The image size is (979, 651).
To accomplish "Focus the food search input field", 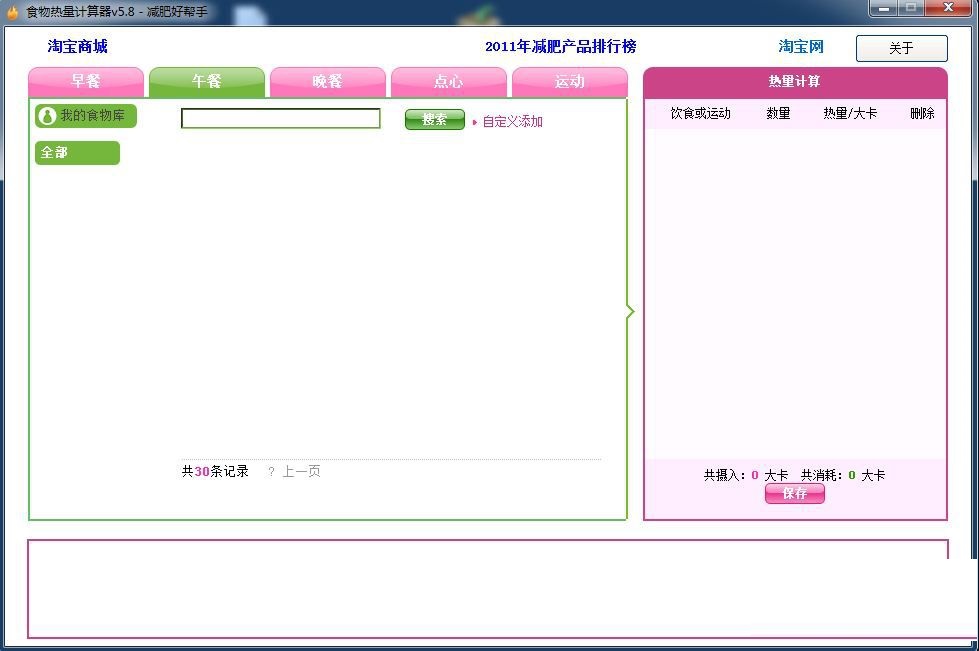I will [x=280, y=118].
